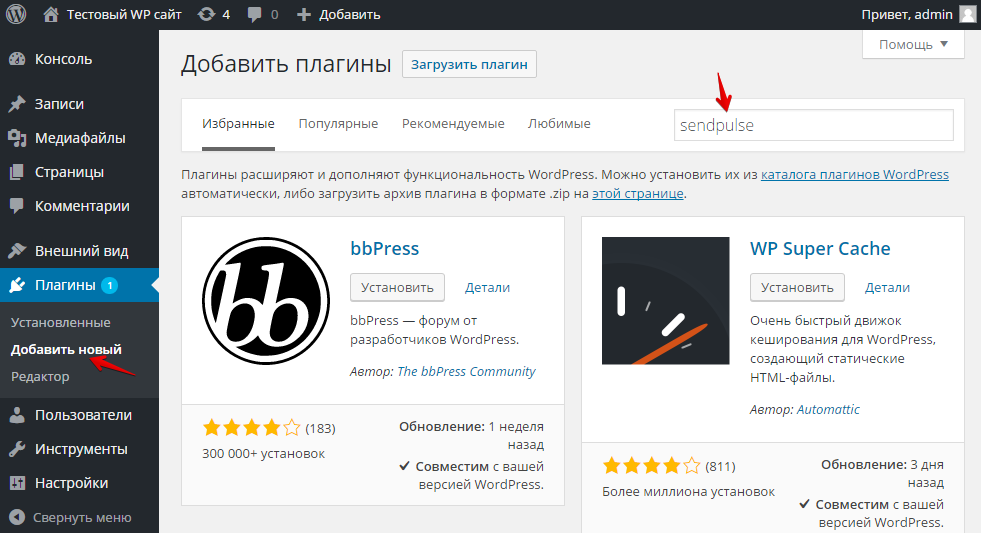The width and height of the screenshot is (981, 533).
Task: Click the plugin search field containing sendpulse
Action: click(813, 125)
